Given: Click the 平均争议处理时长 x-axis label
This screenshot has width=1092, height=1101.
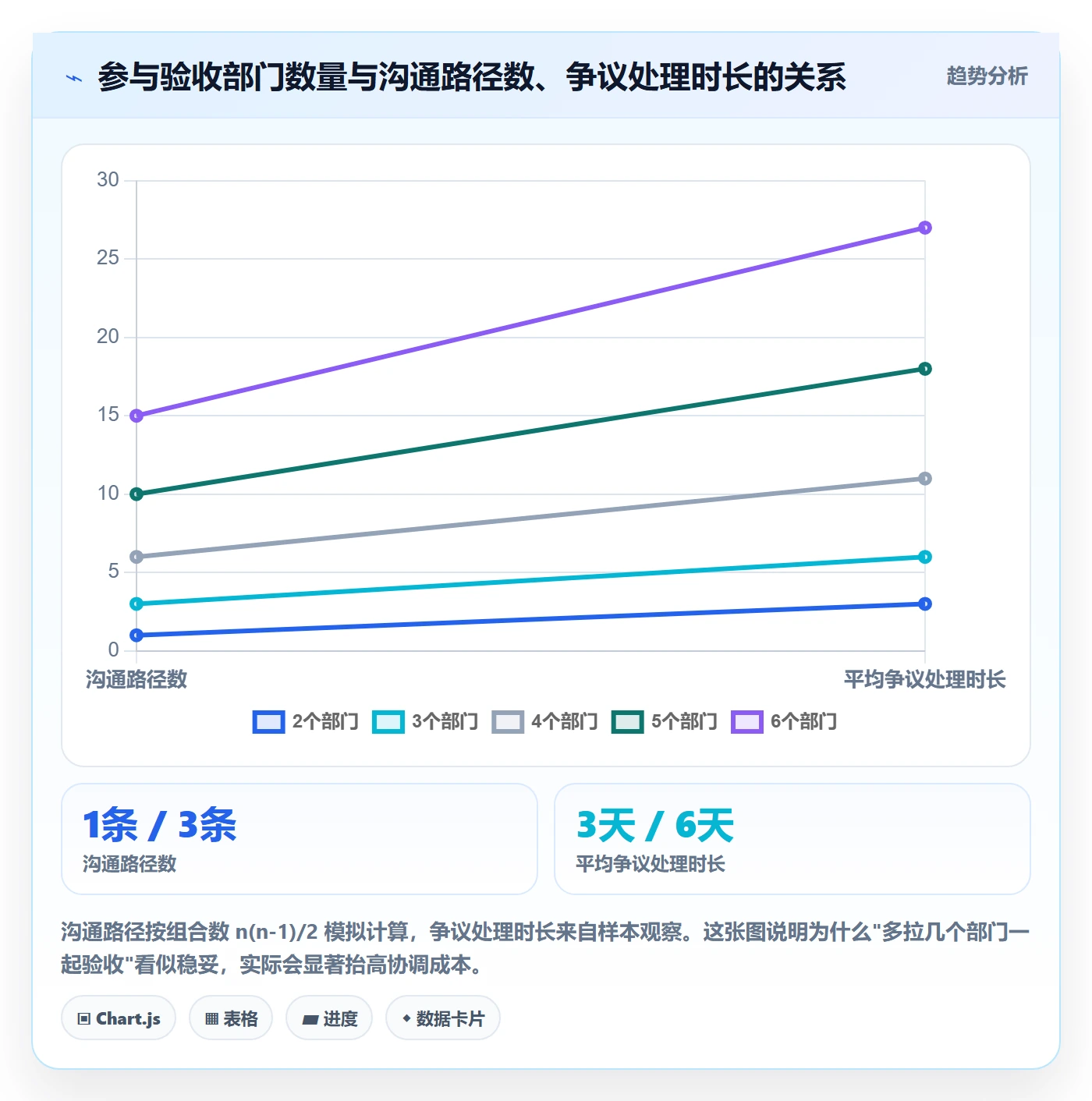Looking at the screenshot, I should click(924, 679).
